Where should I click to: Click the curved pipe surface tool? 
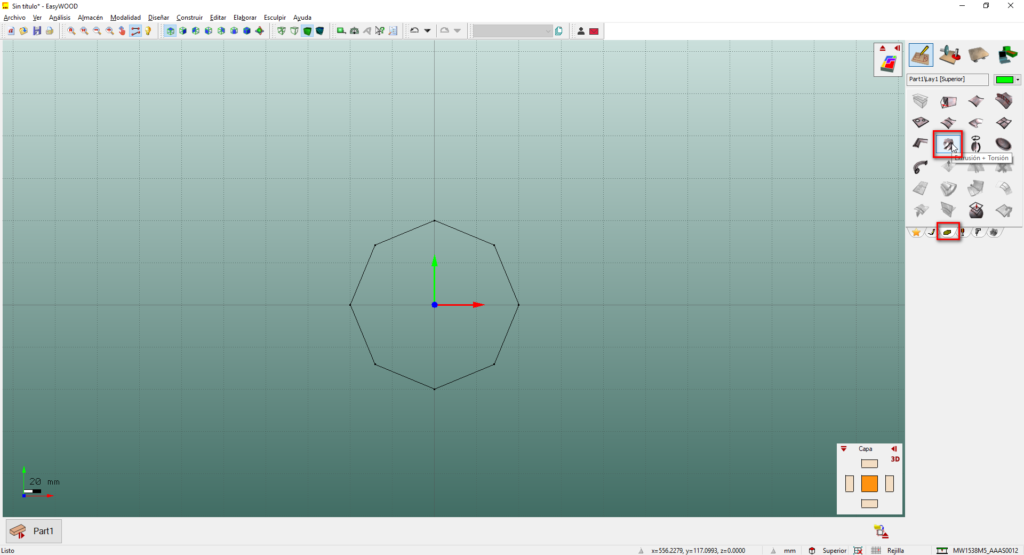coord(920,166)
